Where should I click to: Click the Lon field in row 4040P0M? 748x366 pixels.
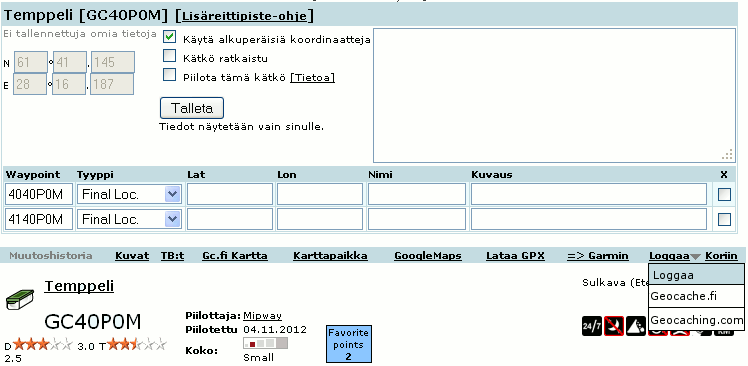click(320, 194)
